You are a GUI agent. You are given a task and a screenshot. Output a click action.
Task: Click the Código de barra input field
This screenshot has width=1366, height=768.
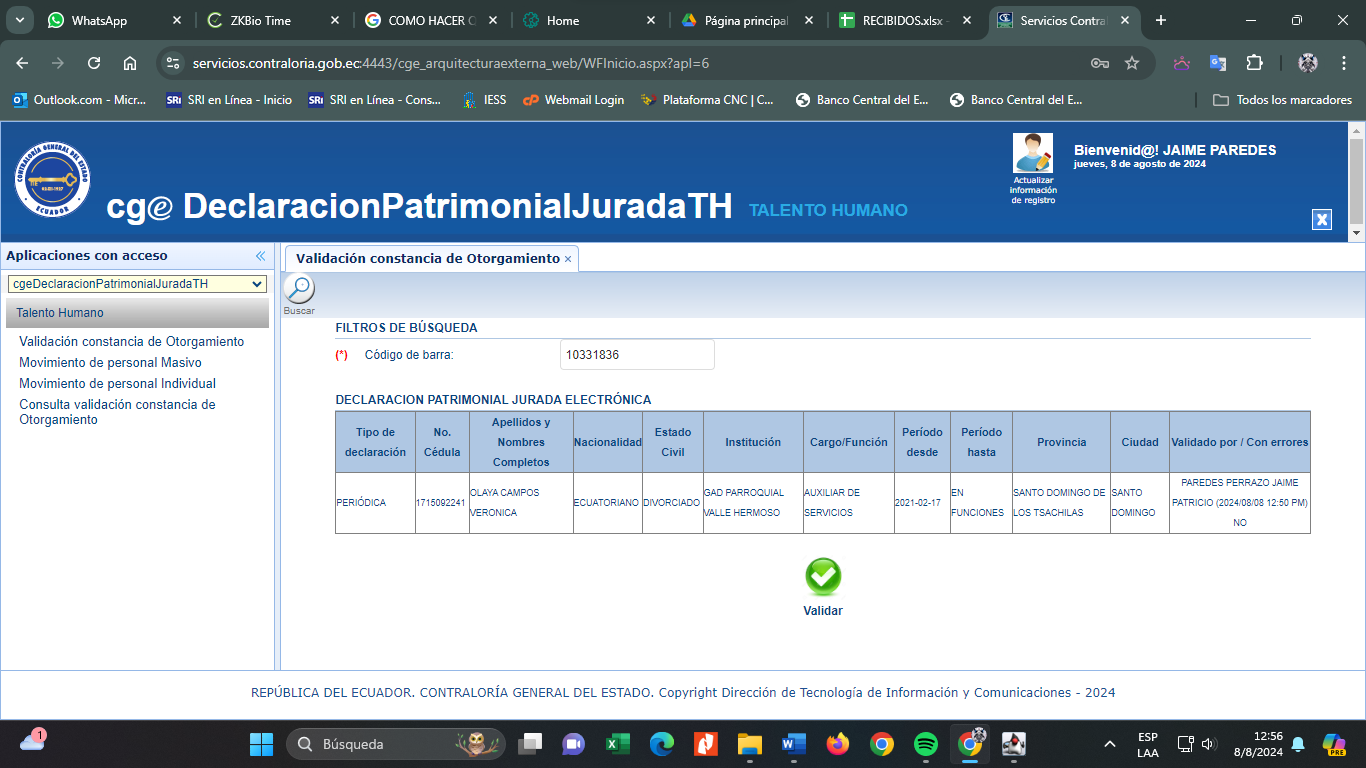tap(637, 355)
